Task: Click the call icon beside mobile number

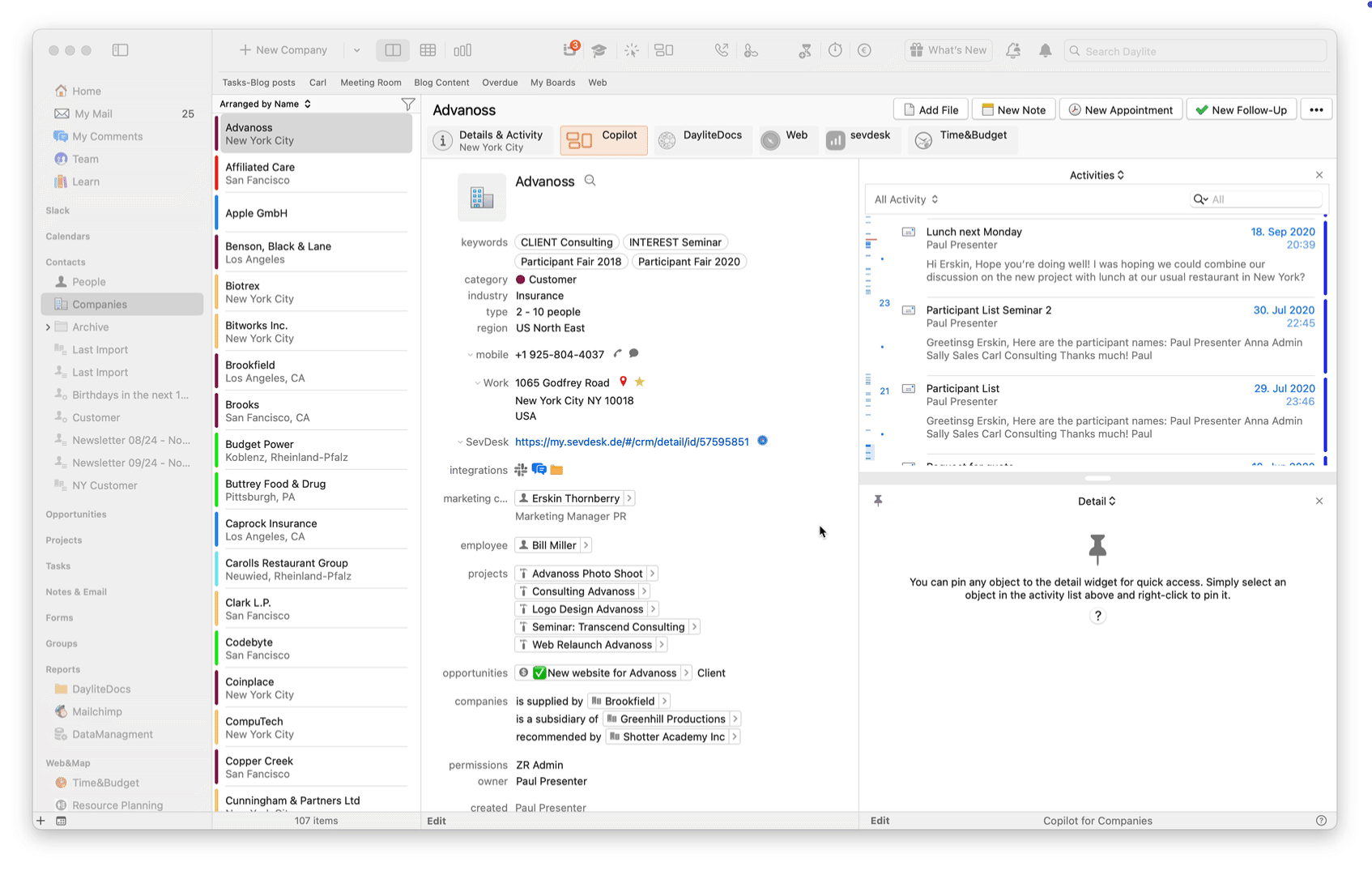Action: click(618, 354)
